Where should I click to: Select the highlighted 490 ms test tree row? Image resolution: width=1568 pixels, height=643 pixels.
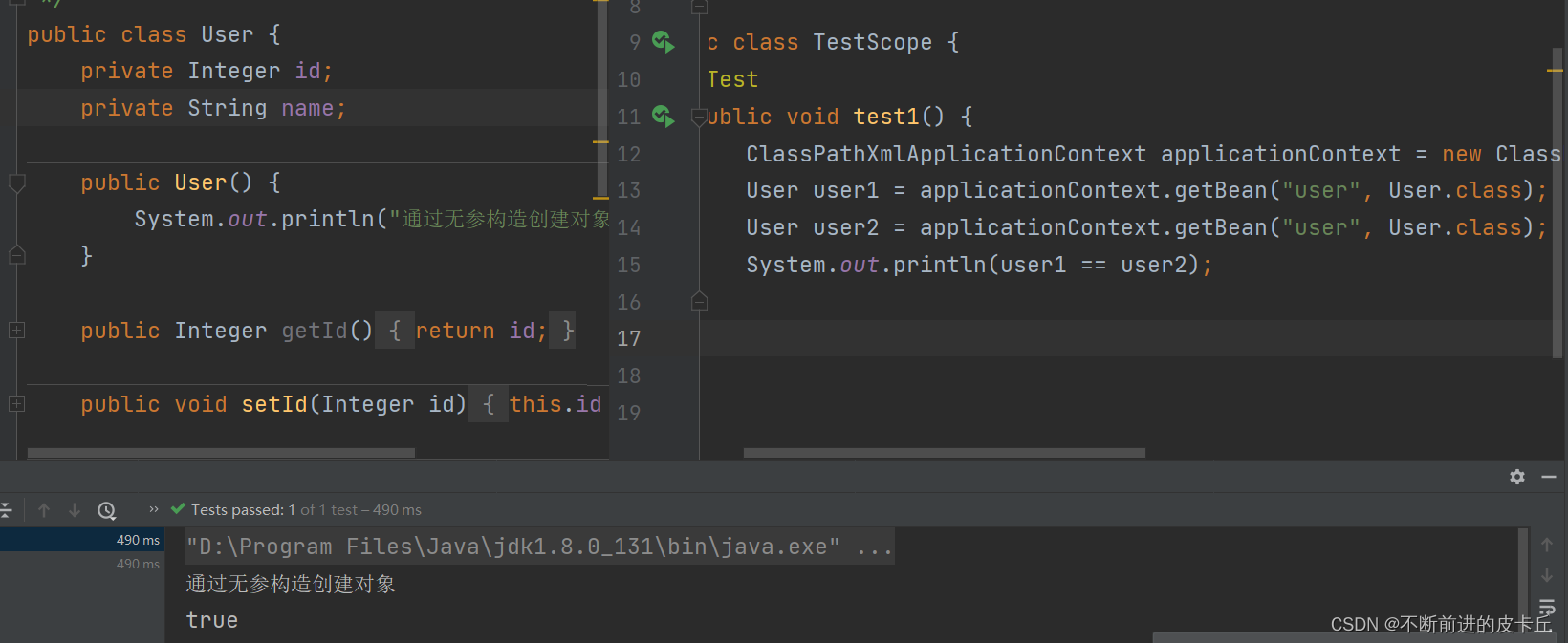click(82, 540)
